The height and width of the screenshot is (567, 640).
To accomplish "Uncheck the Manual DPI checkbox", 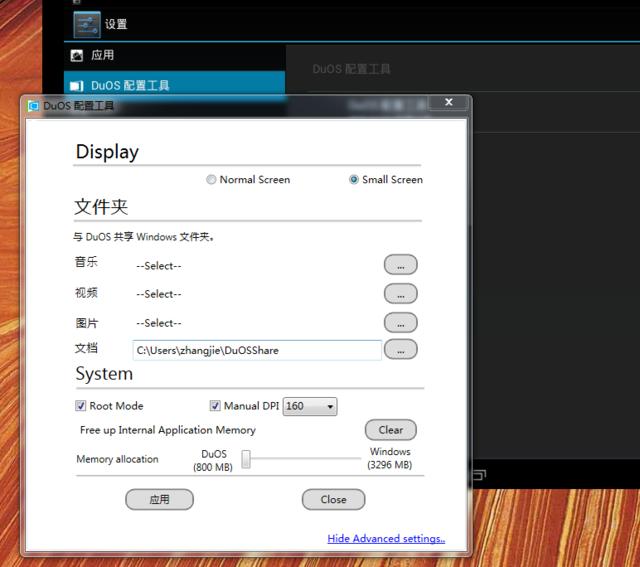I will (x=215, y=406).
